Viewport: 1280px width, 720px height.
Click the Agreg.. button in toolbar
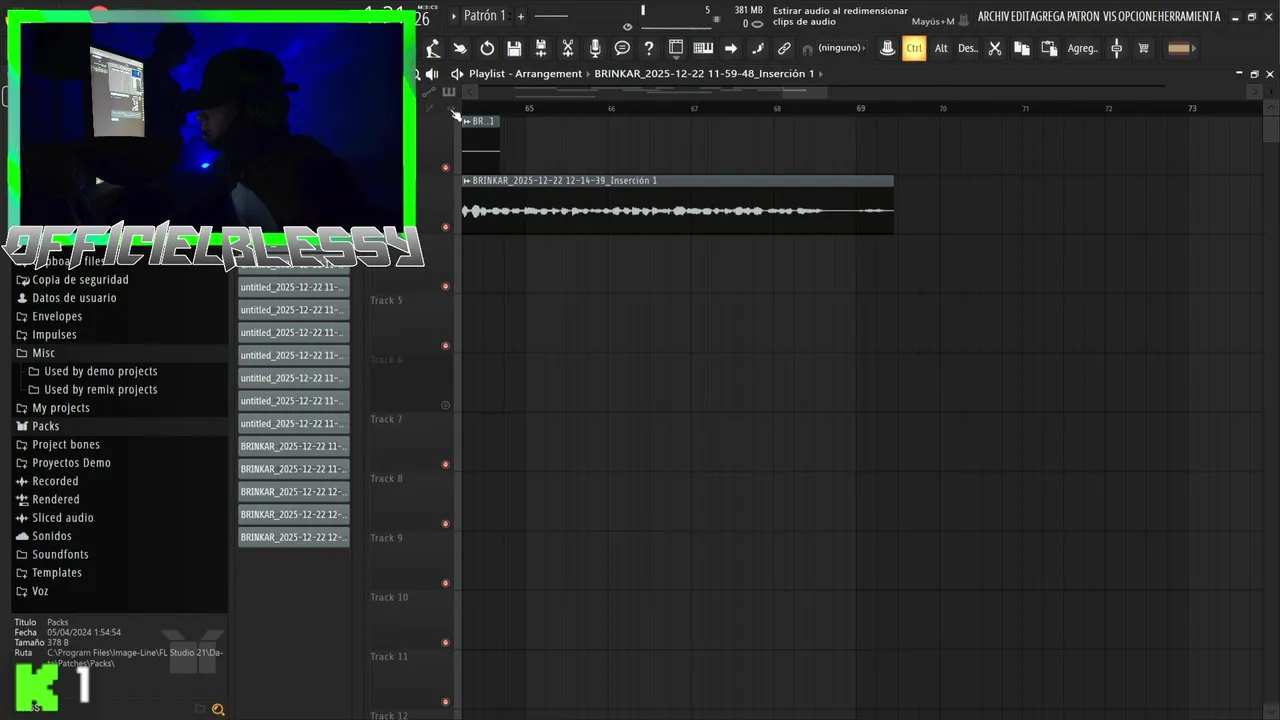pyautogui.click(x=1082, y=48)
